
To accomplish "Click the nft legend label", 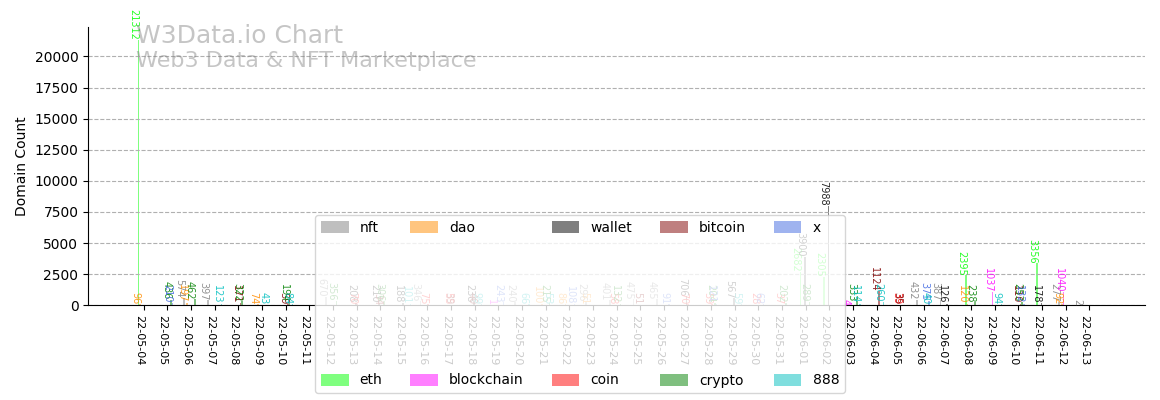I will click(x=369, y=227).
